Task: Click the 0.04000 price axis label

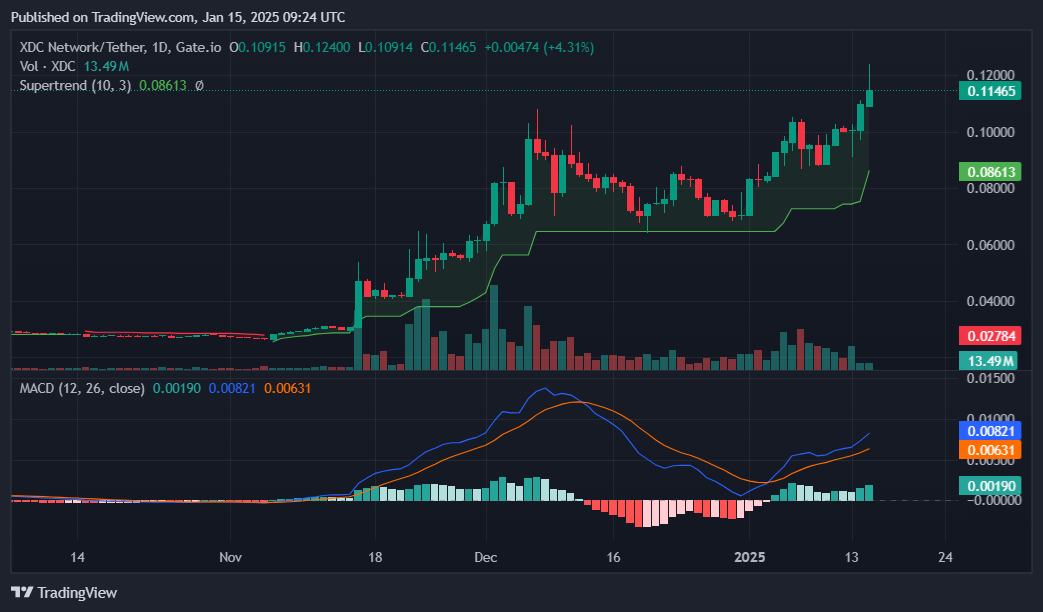Action: tap(990, 301)
